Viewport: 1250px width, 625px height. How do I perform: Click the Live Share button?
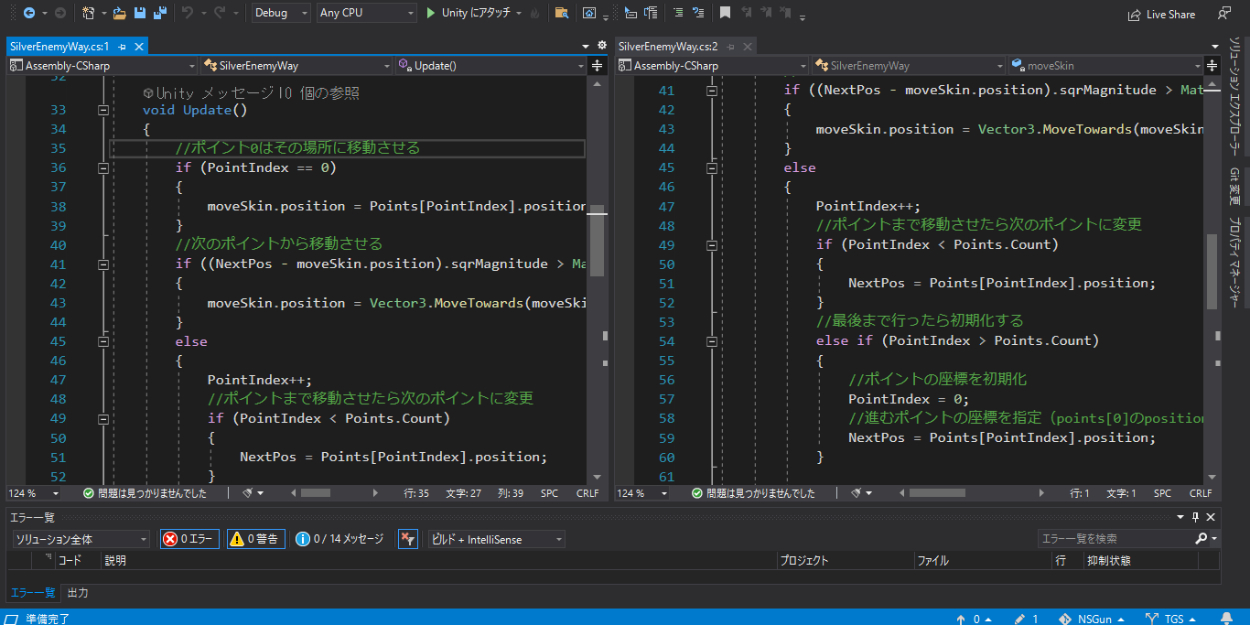click(1161, 14)
